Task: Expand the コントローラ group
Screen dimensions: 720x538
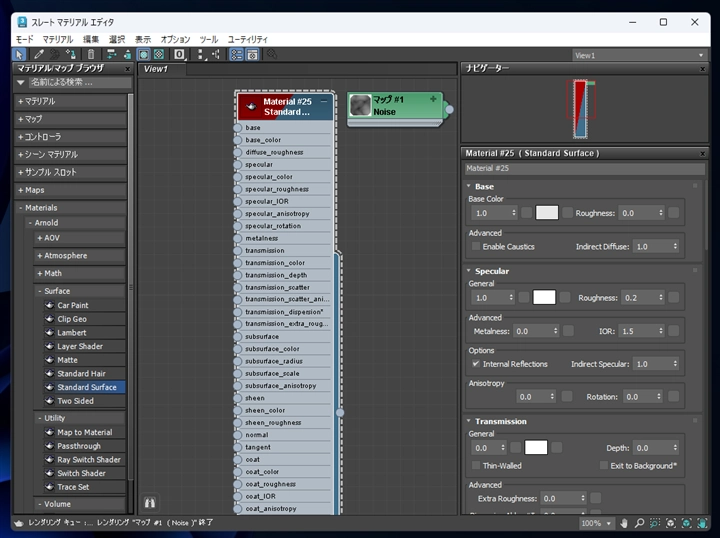Action: (70, 137)
